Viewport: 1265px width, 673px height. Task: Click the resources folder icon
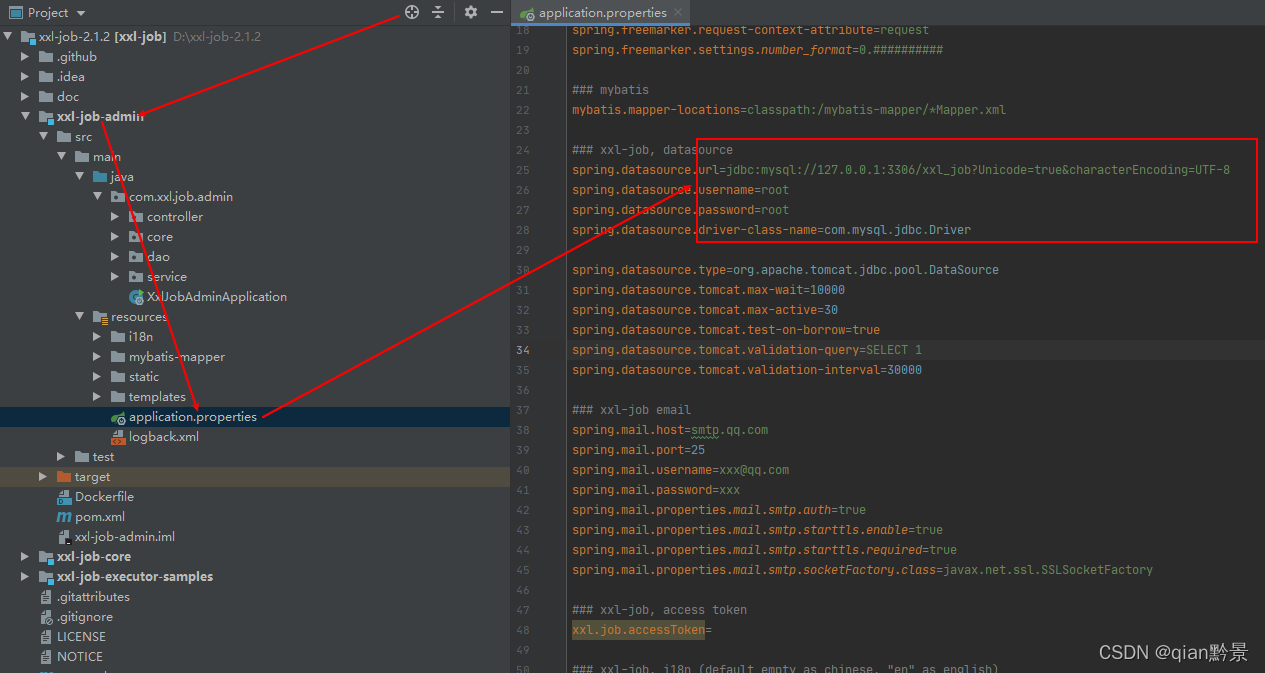click(x=100, y=317)
